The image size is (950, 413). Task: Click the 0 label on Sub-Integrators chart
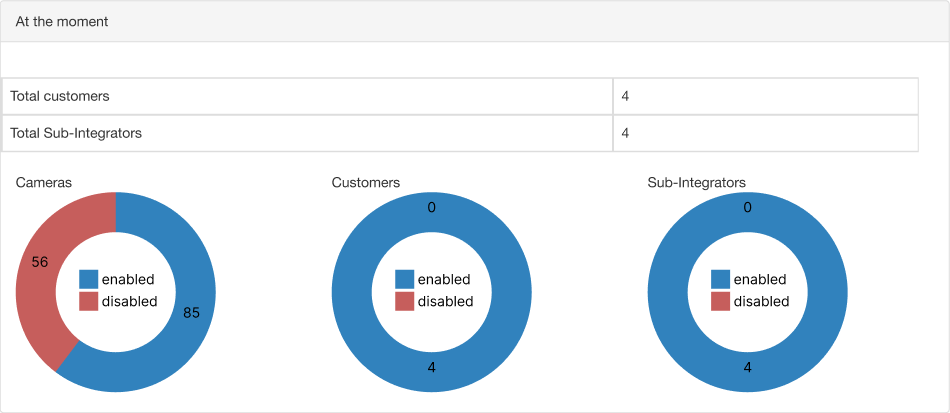pos(748,208)
